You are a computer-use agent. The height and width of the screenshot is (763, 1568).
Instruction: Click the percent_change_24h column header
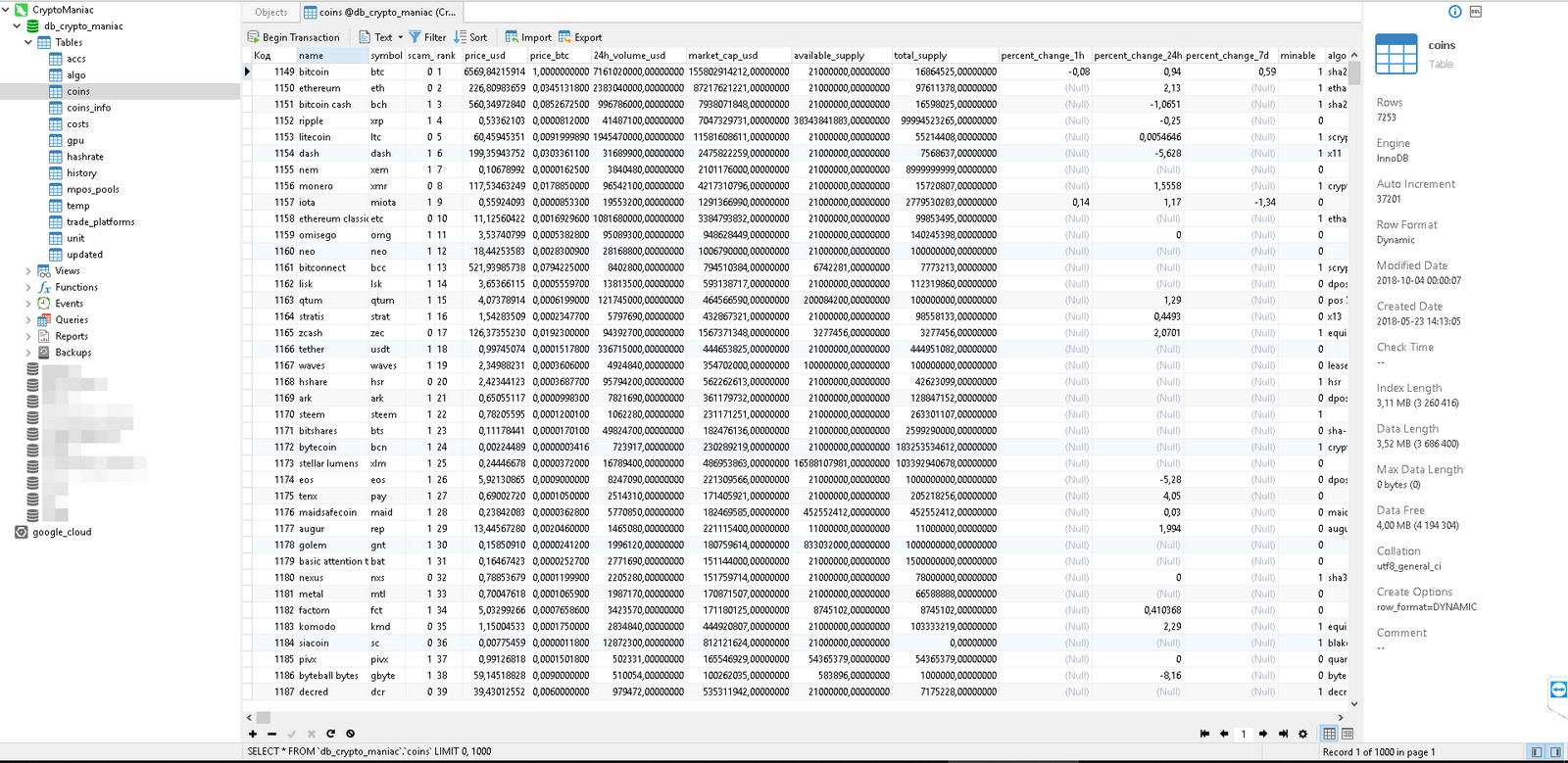(x=1138, y=56)
